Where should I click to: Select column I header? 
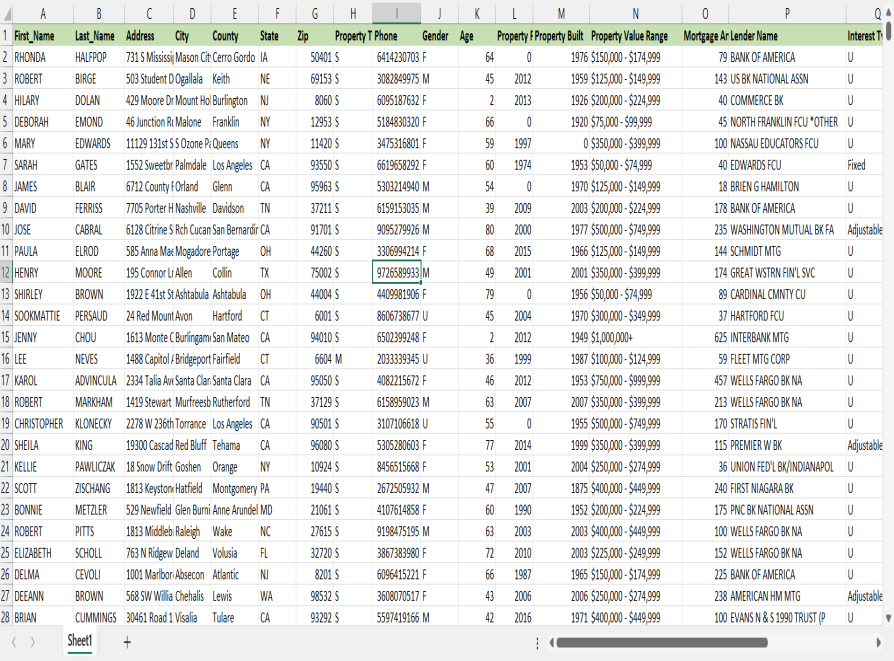coord(397,14)
